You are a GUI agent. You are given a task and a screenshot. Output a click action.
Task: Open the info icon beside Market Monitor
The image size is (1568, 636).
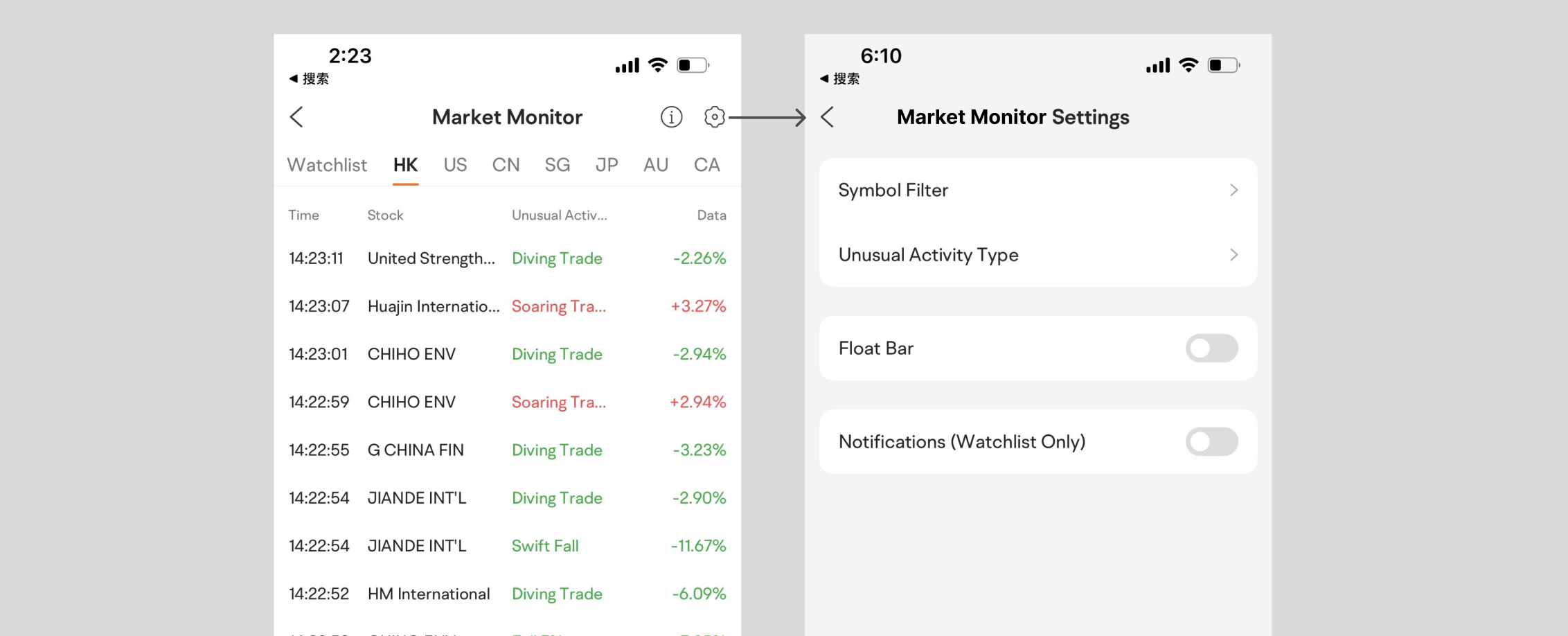[671, 117]
